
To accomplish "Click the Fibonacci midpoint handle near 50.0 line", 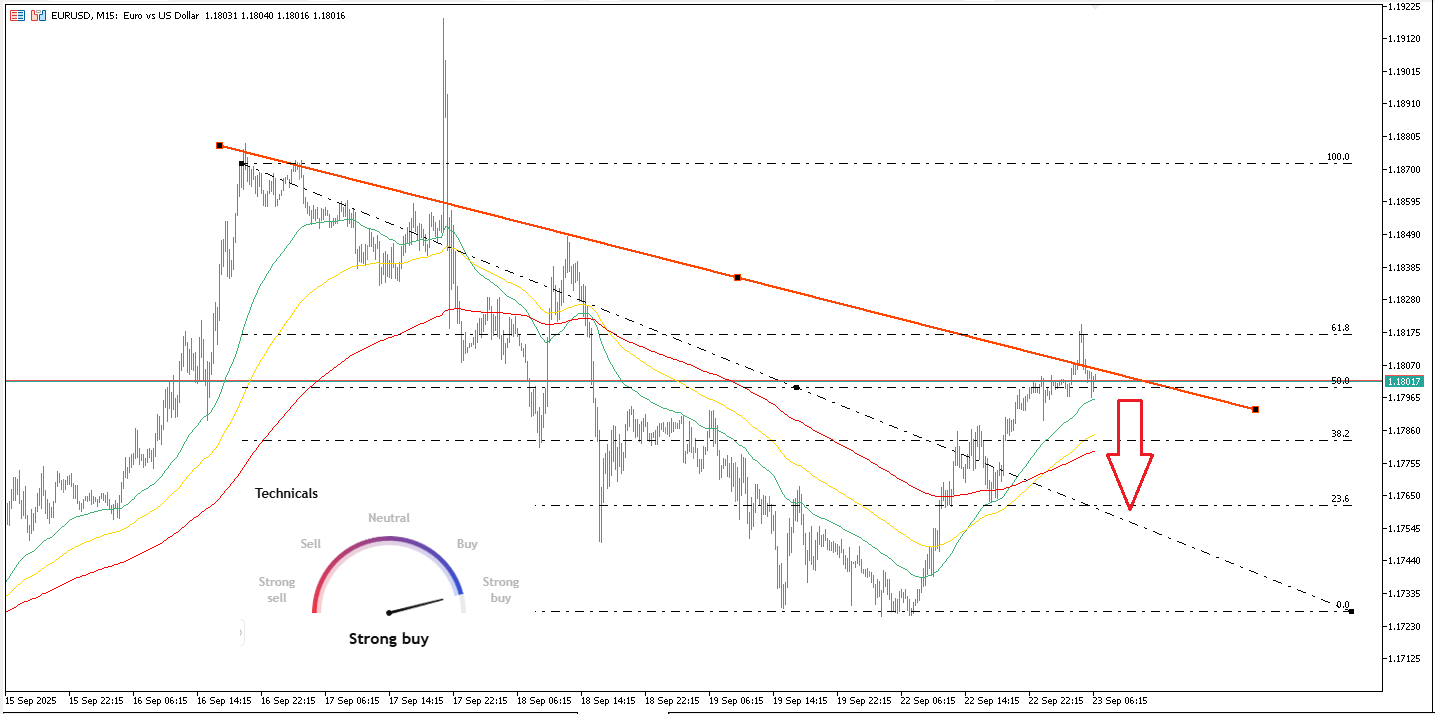I will 796,387.
